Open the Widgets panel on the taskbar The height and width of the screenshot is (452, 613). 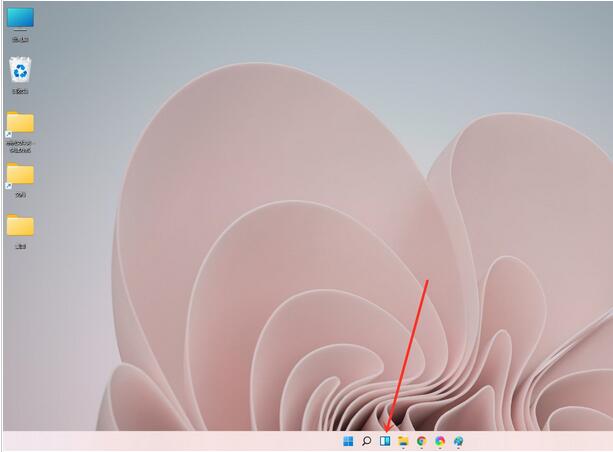pos(385,441)
